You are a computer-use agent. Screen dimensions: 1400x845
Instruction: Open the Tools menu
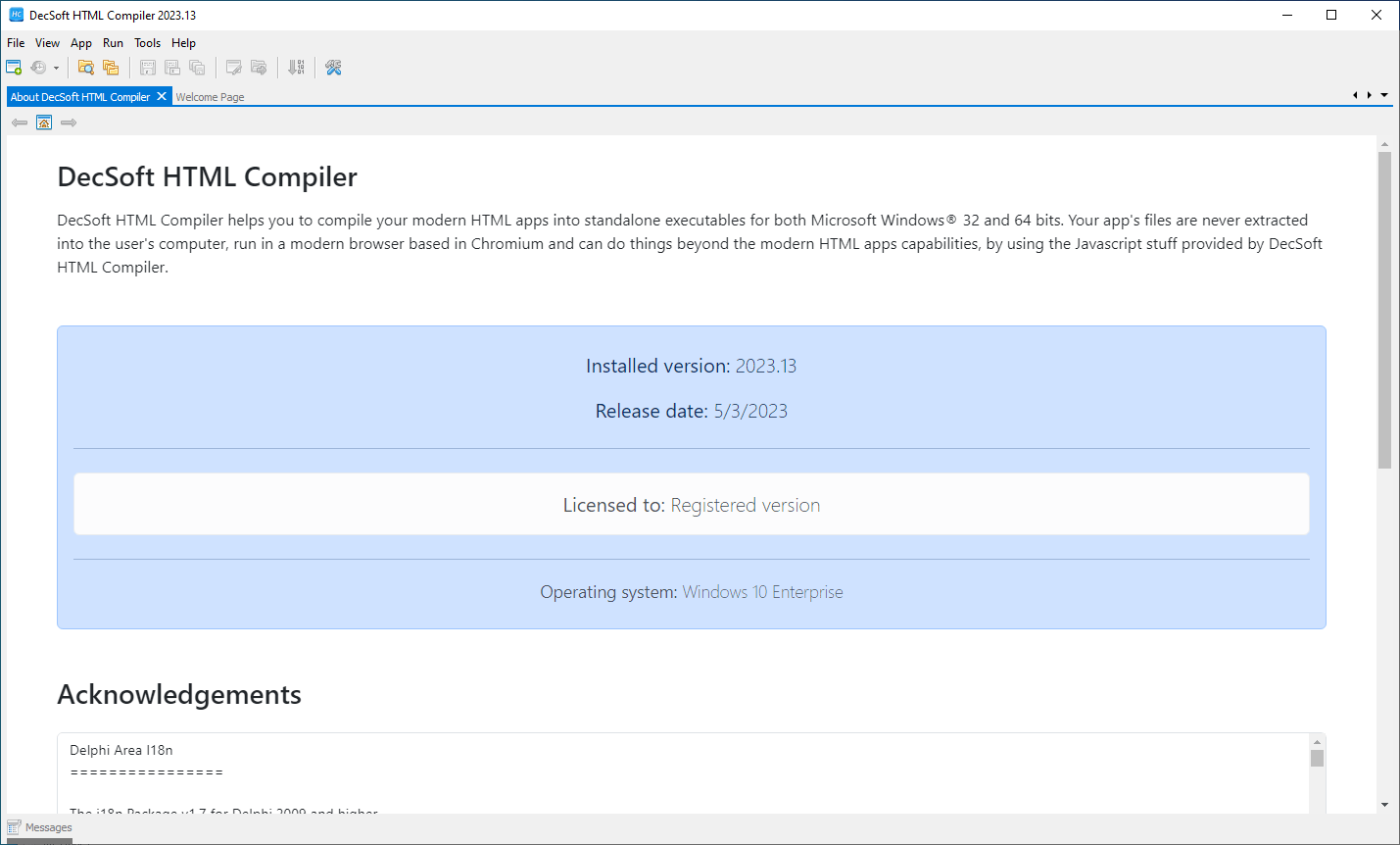pyautogui.click(x=147, y=43)
